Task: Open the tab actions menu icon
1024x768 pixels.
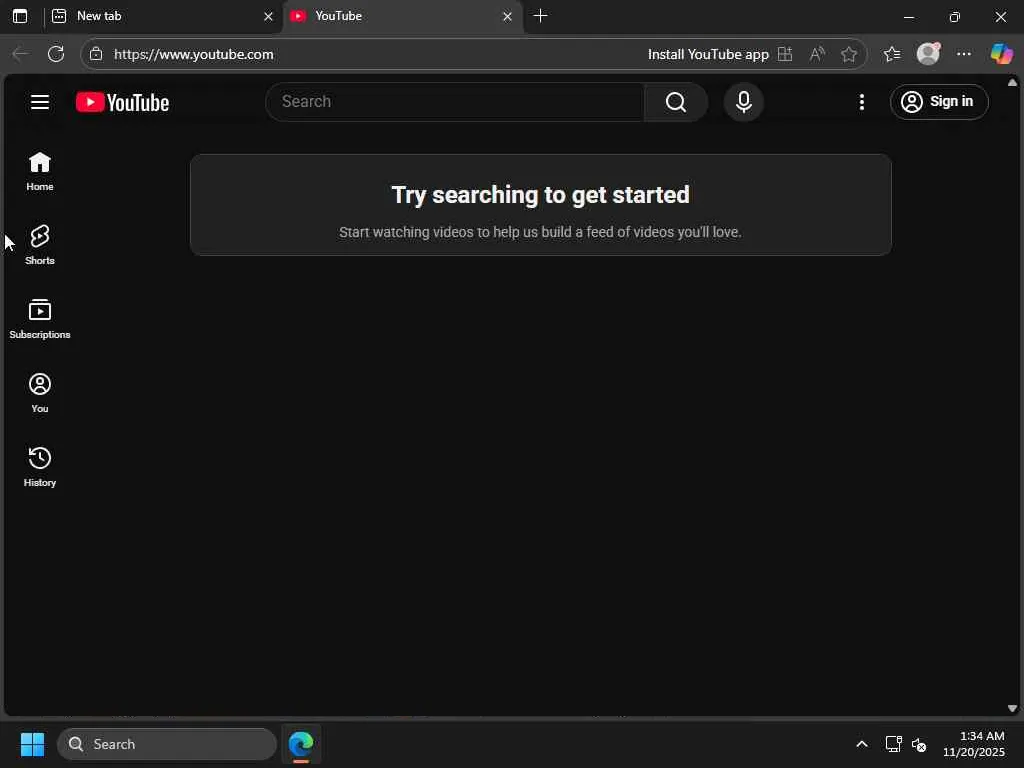Action: pos(20,16)
